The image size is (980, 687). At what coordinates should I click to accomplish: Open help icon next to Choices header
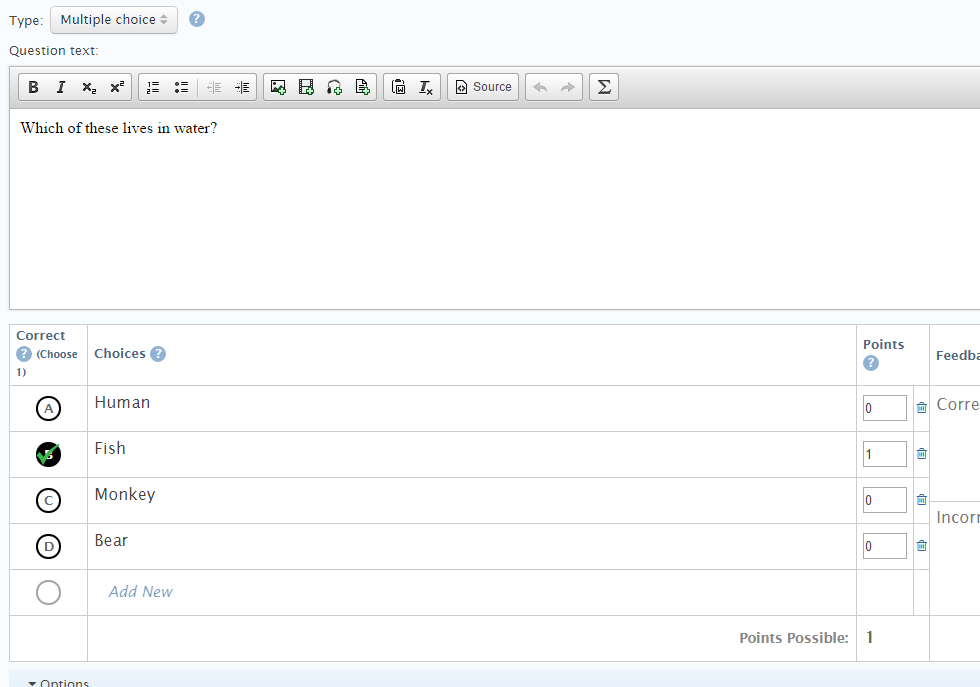pos(158,354)
